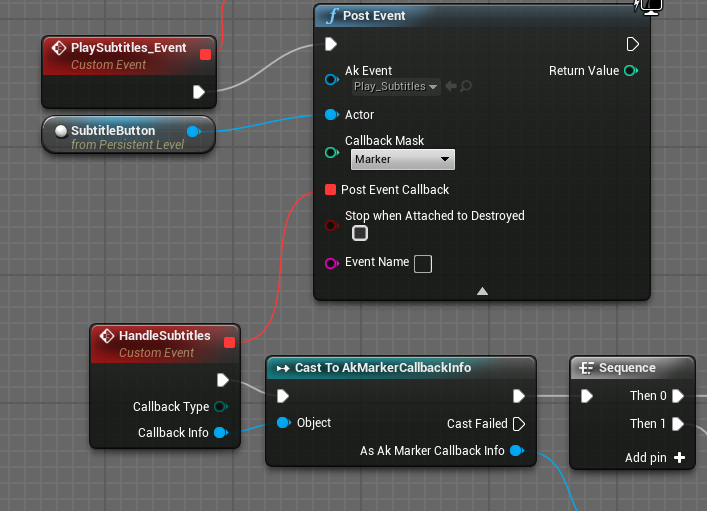Click the As Ak Marker Callback Info pin
Viewport: 707px width, 511px height.
(x=517, y=451)
